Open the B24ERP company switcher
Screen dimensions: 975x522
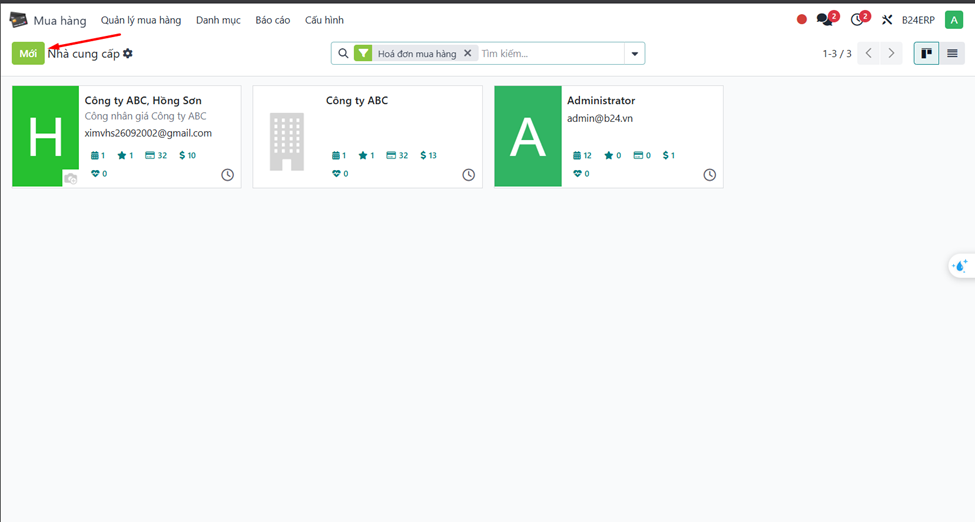click(918, 20)
